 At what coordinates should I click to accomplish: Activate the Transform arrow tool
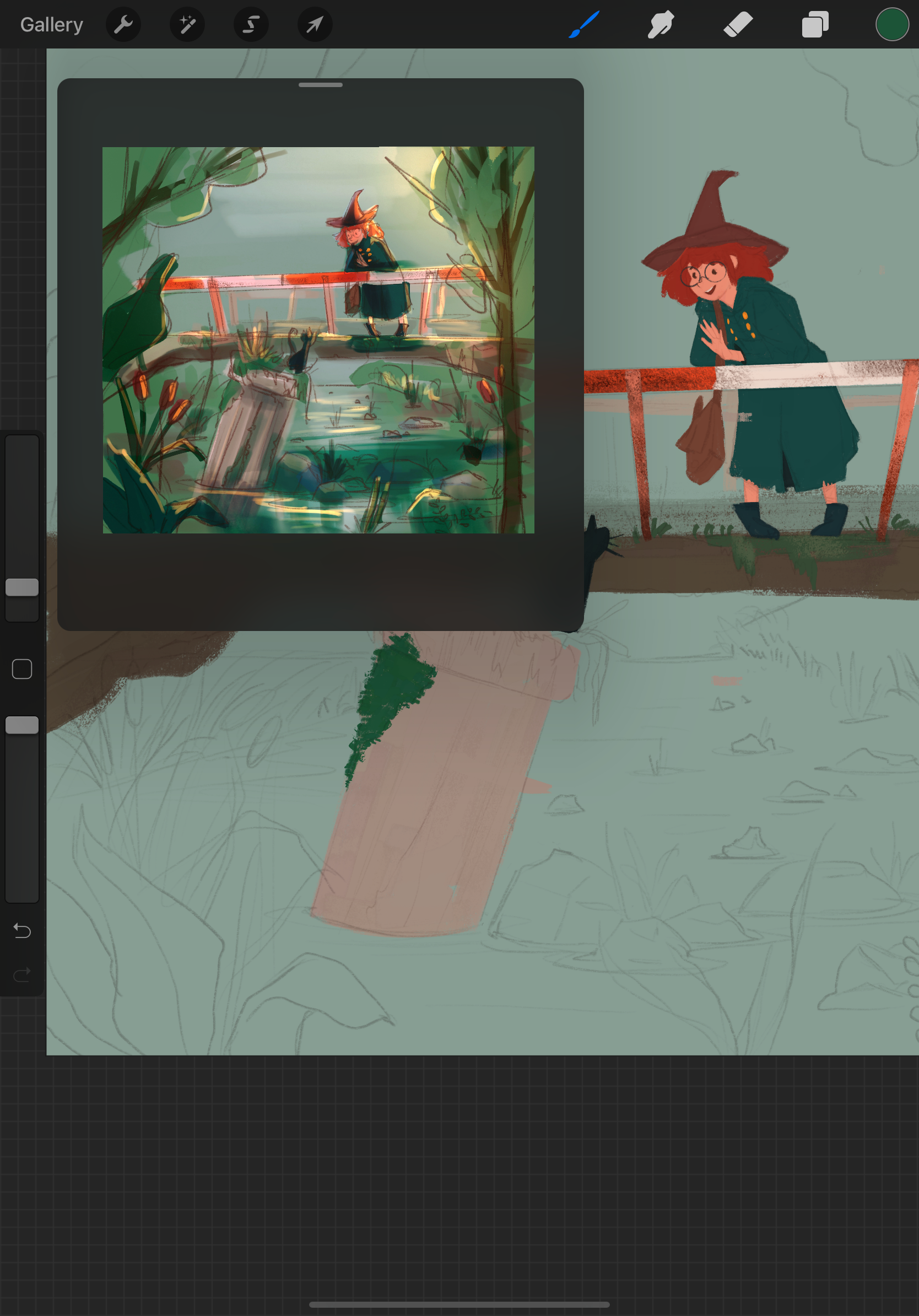coord(315,25)
